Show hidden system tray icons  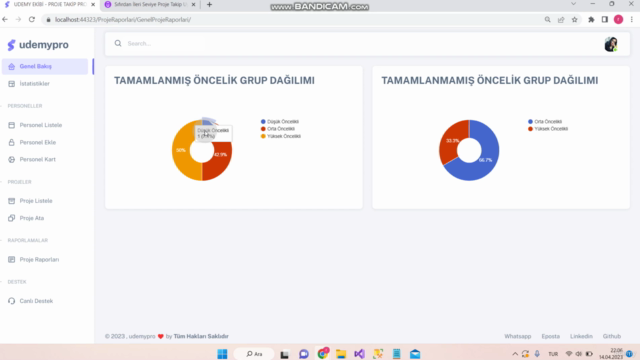click(515, 354)
